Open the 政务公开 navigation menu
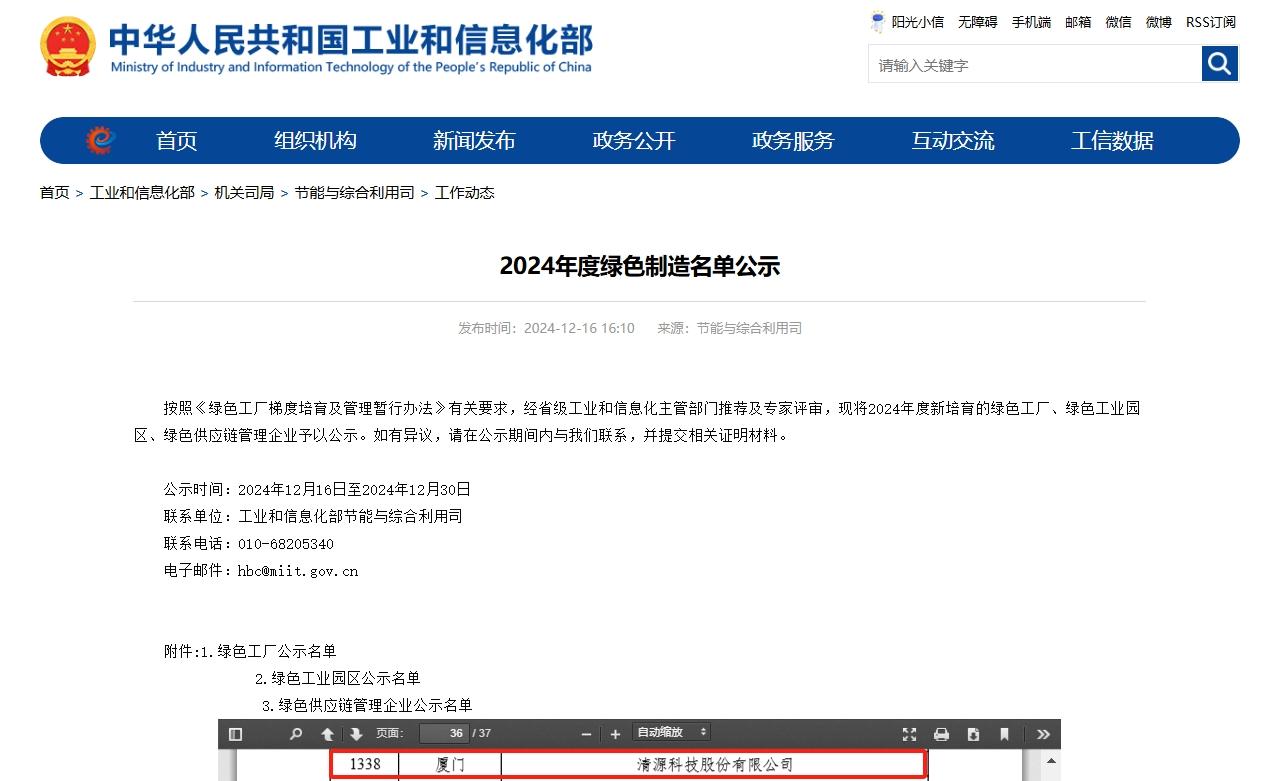1266x781 pixels. (x=634, y=141)
